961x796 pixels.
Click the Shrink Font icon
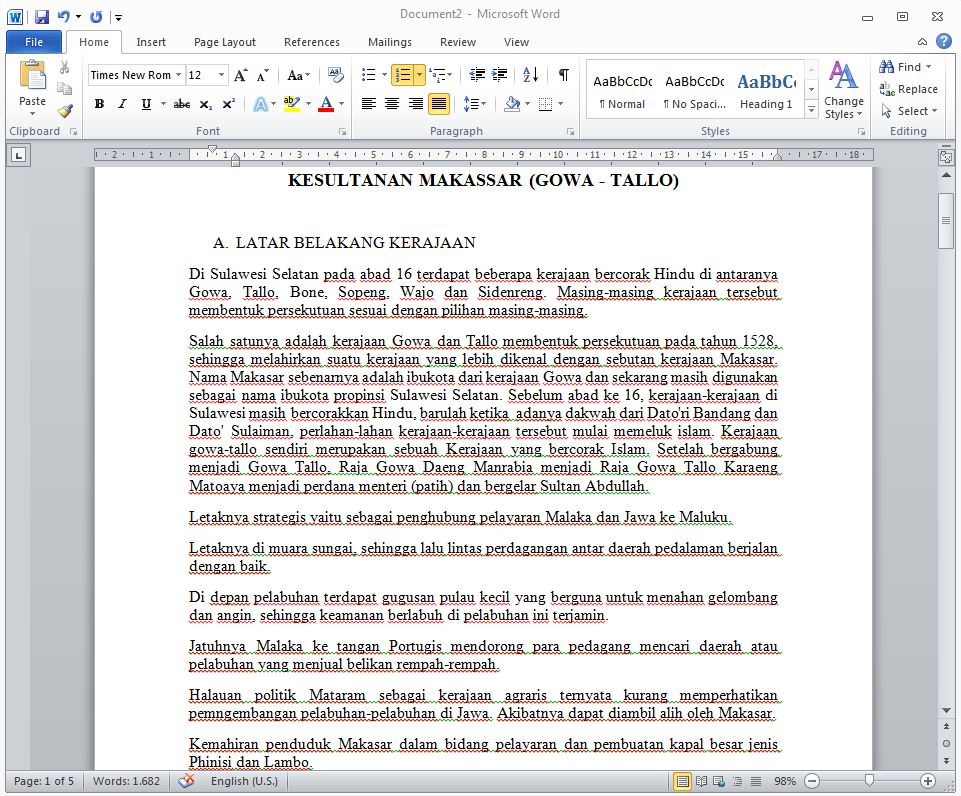point(262,75)
